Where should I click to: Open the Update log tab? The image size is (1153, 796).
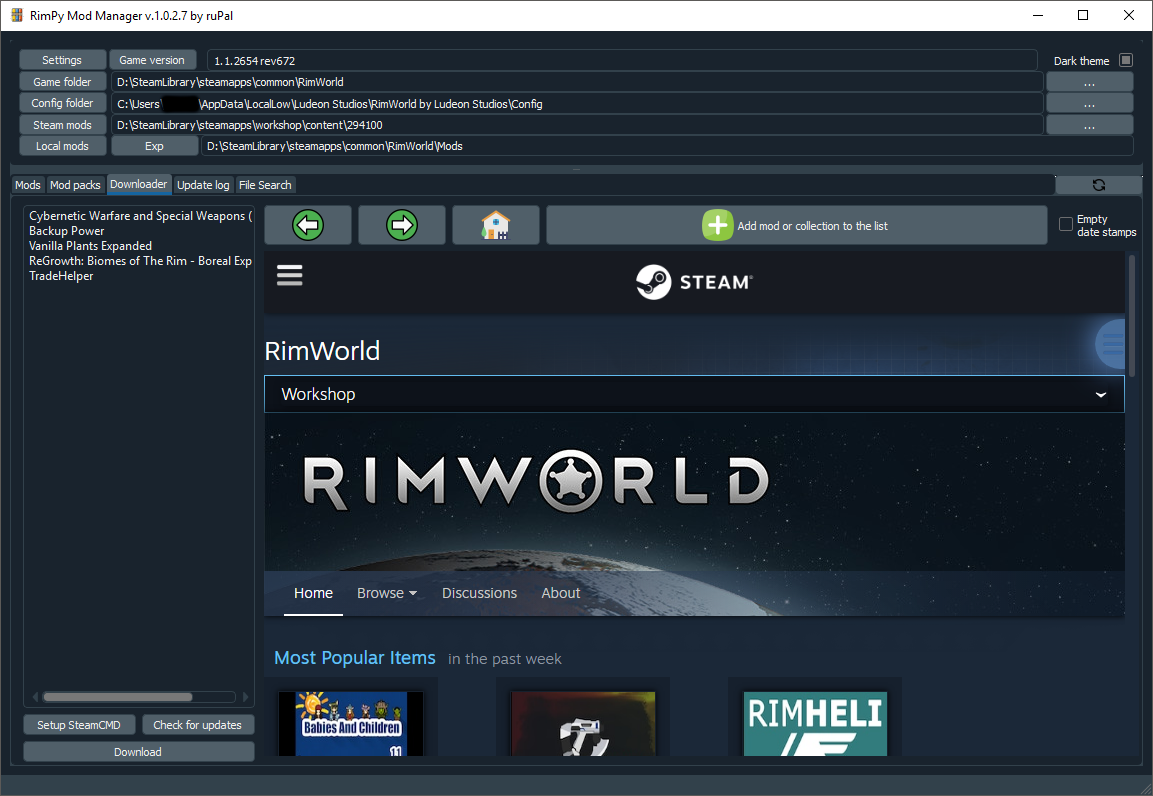click(x=203, y=185)
